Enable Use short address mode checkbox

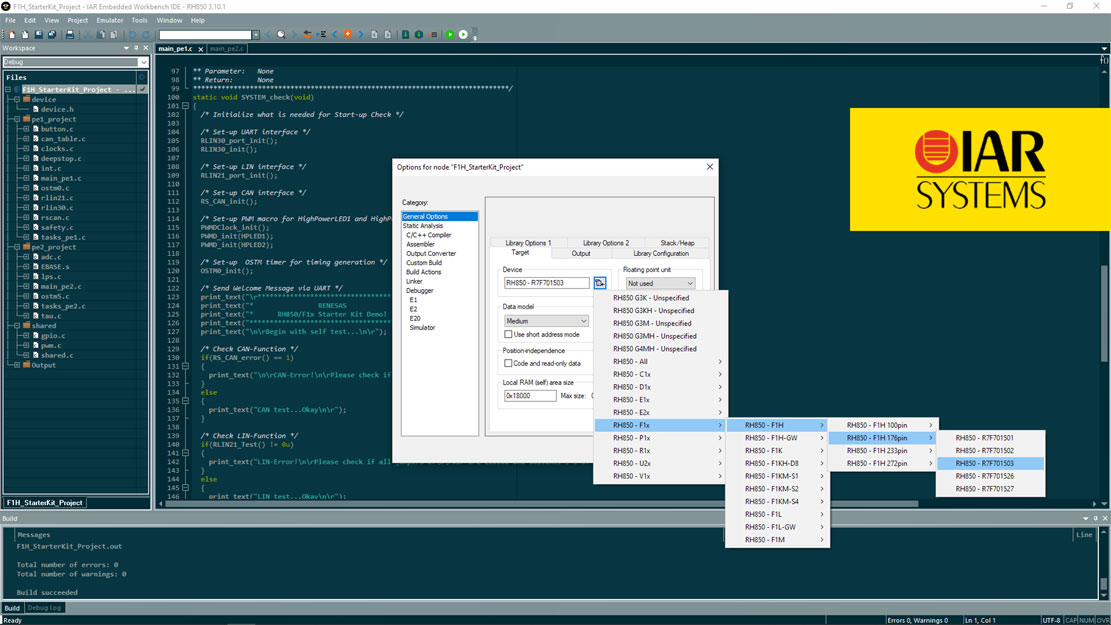(x=509, y=335)
